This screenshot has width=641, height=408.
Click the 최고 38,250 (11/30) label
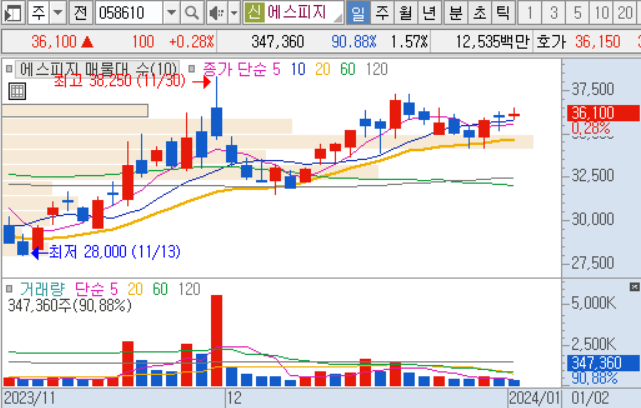pyautogui.click(x=120, y=81)
